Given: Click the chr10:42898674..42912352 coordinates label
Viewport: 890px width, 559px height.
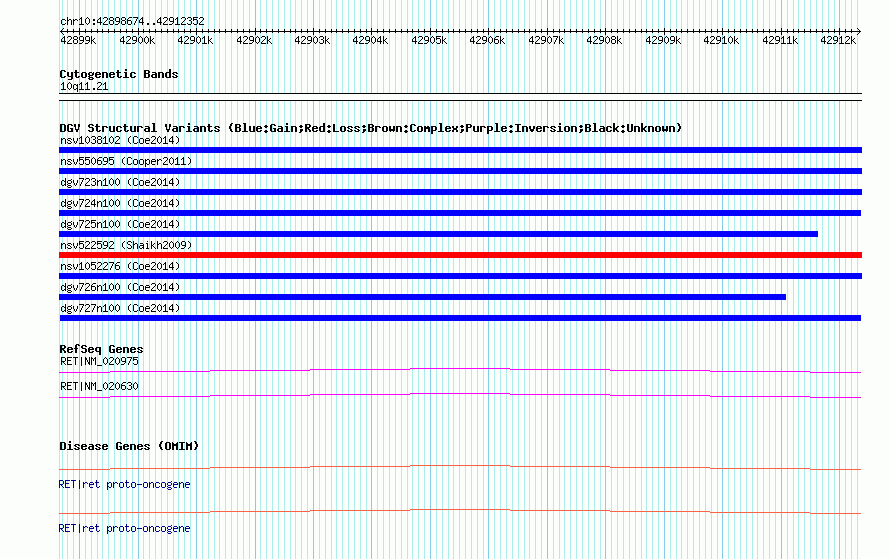Looking at the screenshot, I should tap(132, 21).
